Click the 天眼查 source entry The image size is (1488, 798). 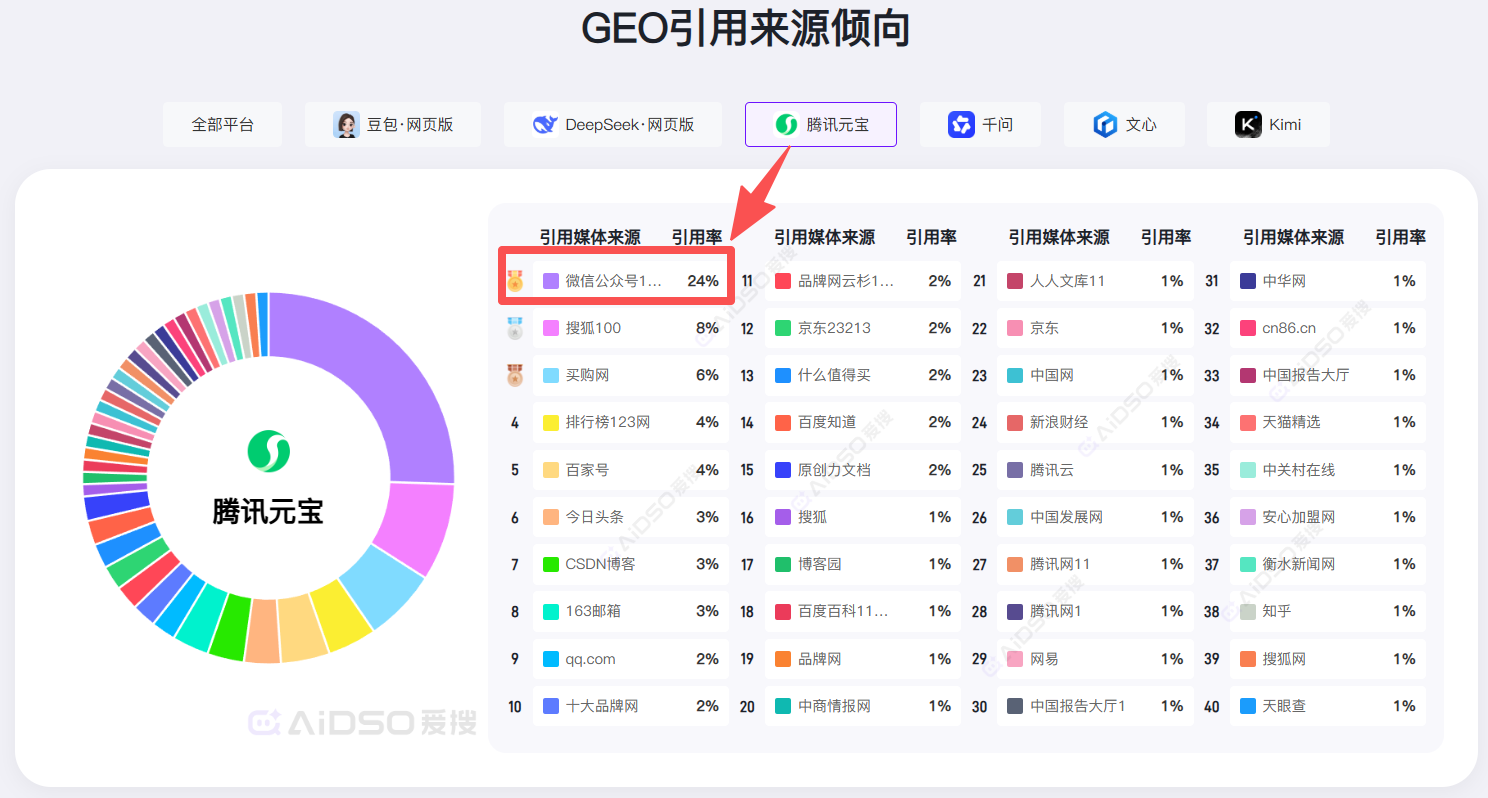[1330, 706]
